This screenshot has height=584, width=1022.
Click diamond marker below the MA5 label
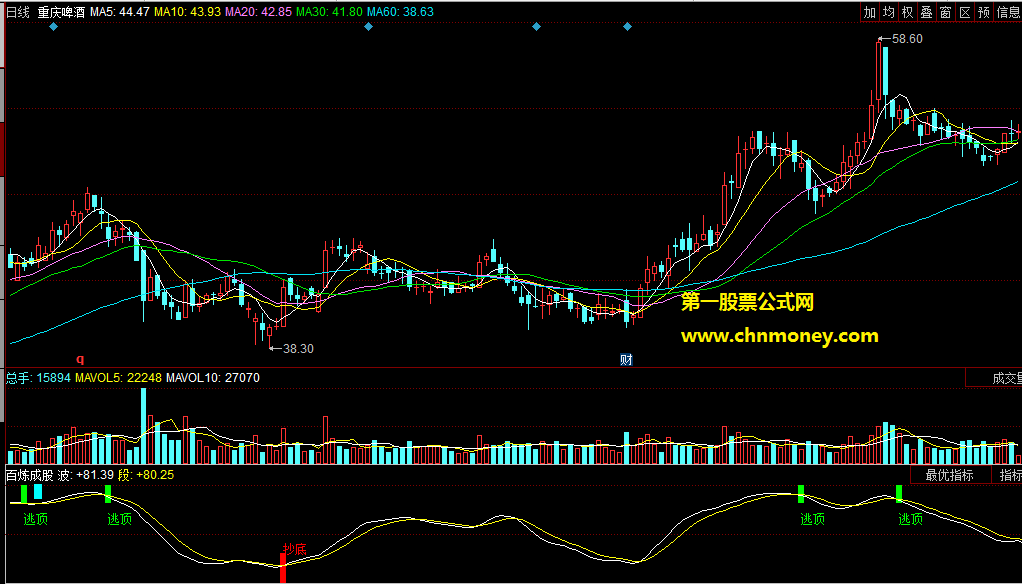point(54,27)
